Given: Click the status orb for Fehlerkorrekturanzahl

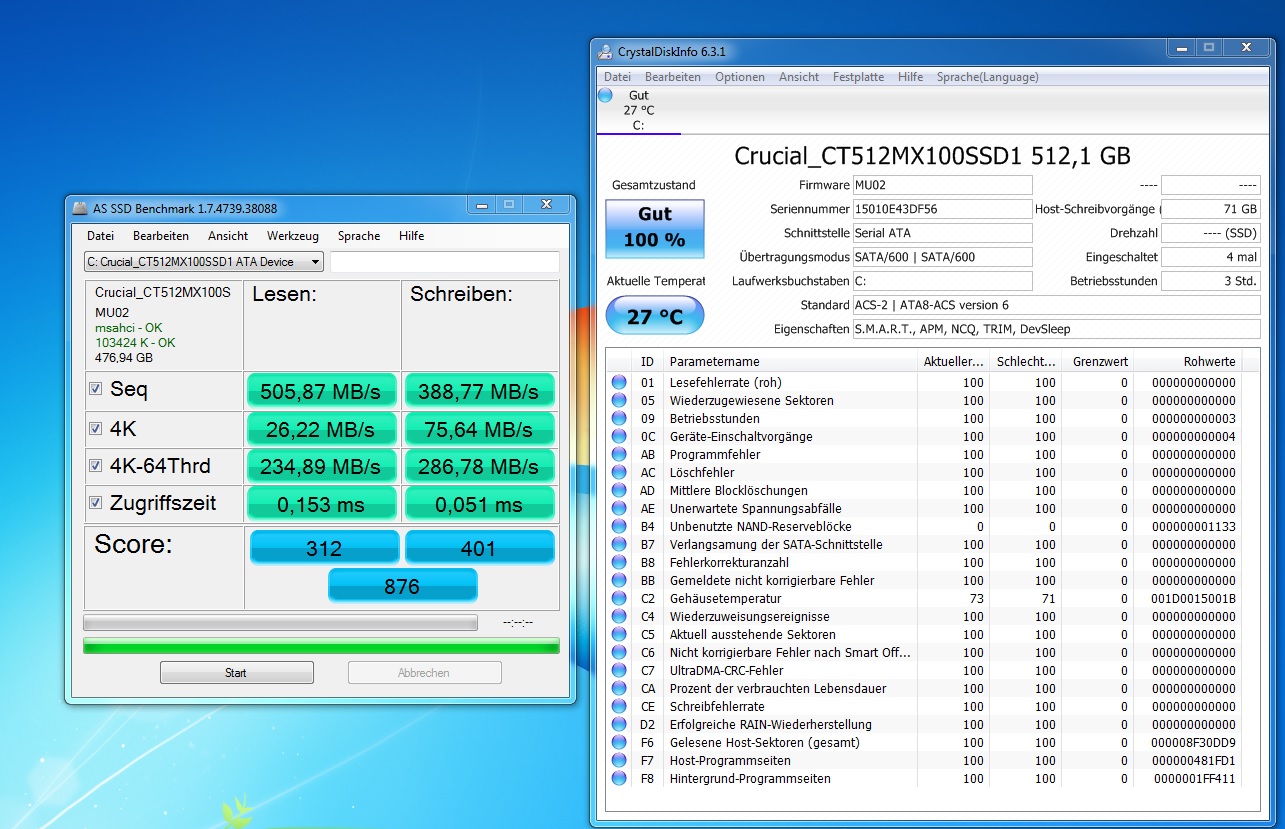Looking at the screenshot, I should (619, 562).
